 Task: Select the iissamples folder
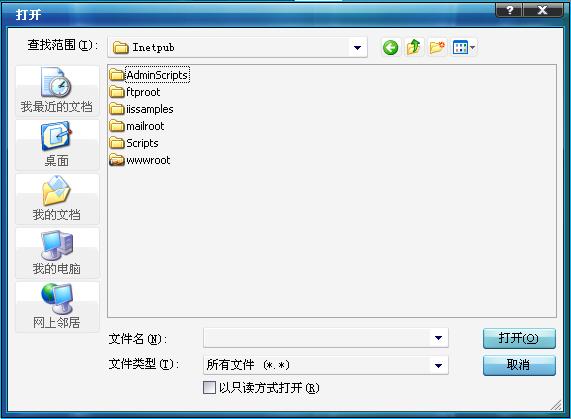point(141,109)
